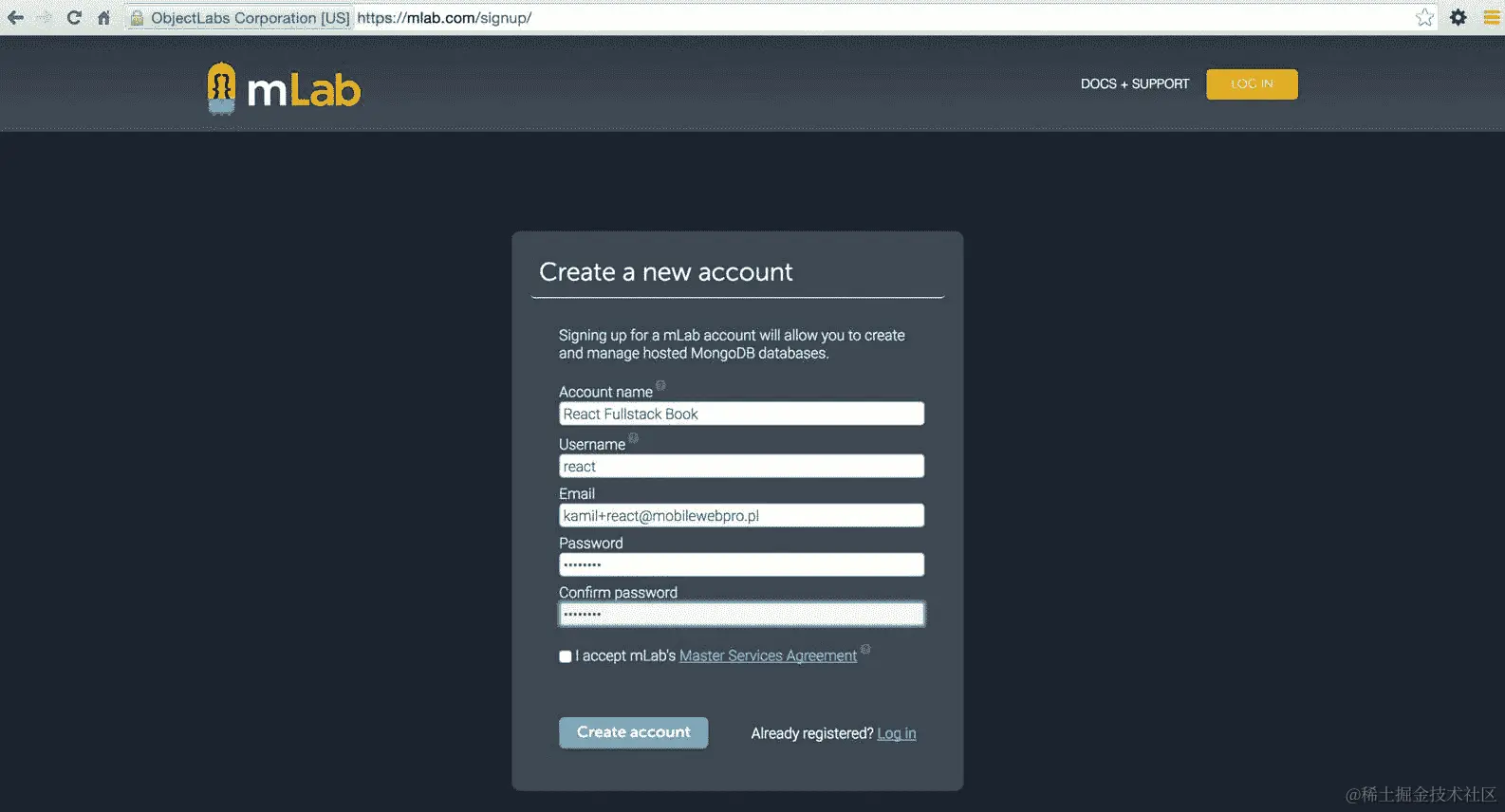1505x812 pixels.
Task: Click the 'Create a new account' heading
Action: [666, 272]
